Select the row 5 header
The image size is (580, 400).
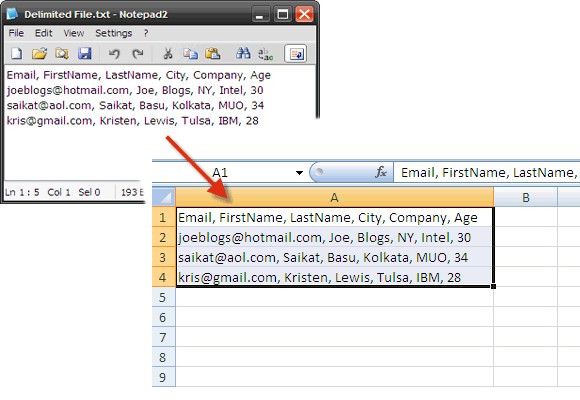click(163, 297)
